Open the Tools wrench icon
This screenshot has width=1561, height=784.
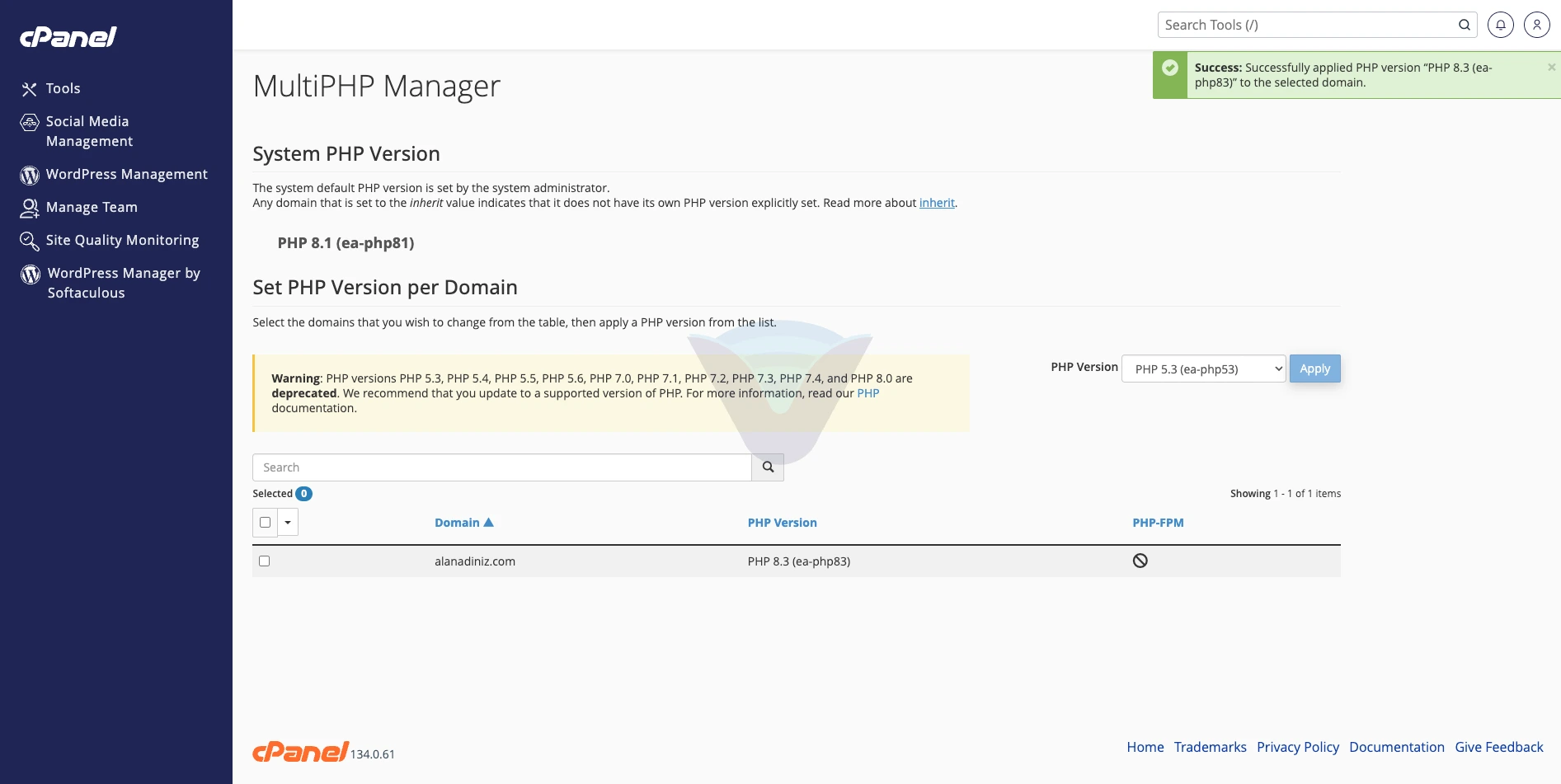[x=30, y=89]
